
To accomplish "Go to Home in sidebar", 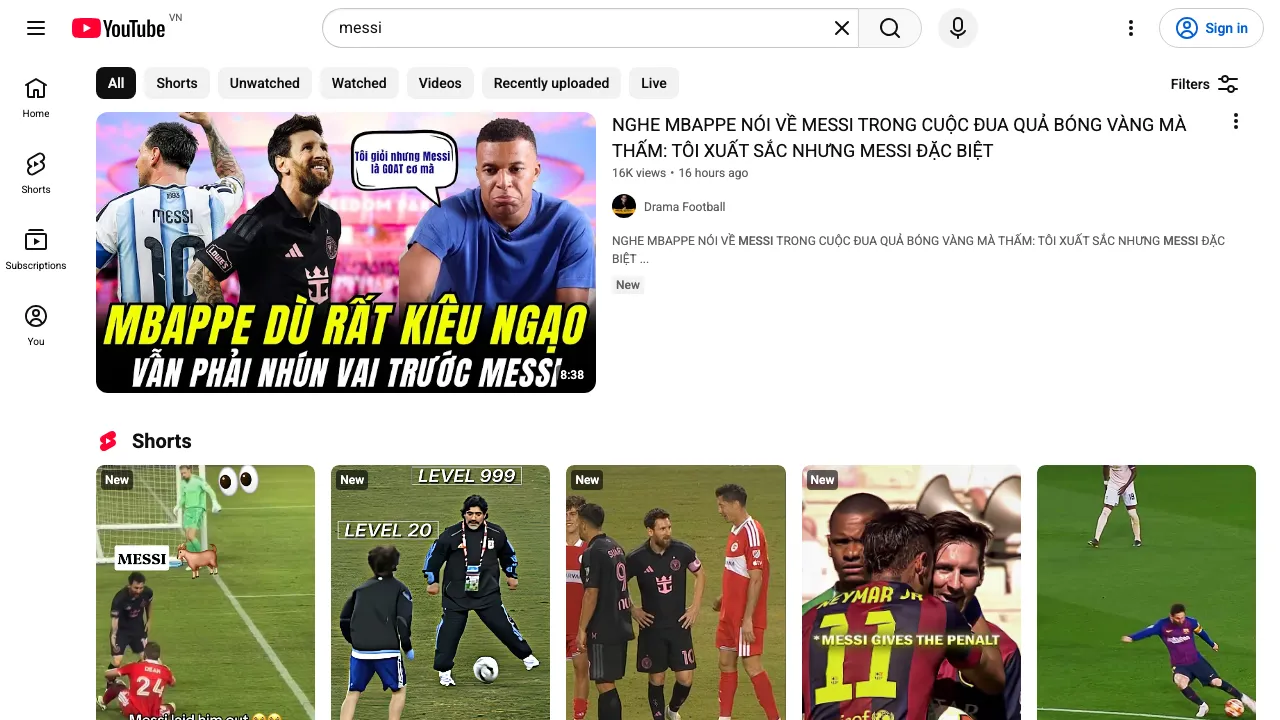I will point(36,98).
